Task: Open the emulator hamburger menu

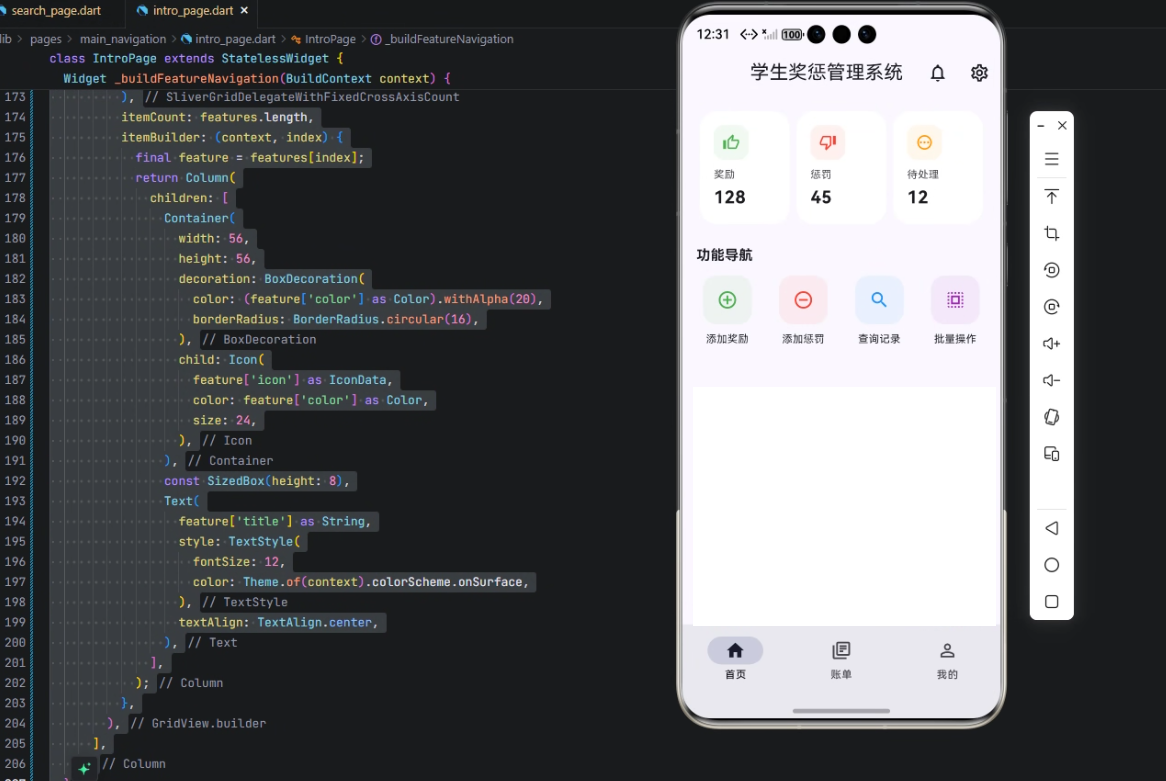Action: tap(1051, 159)
